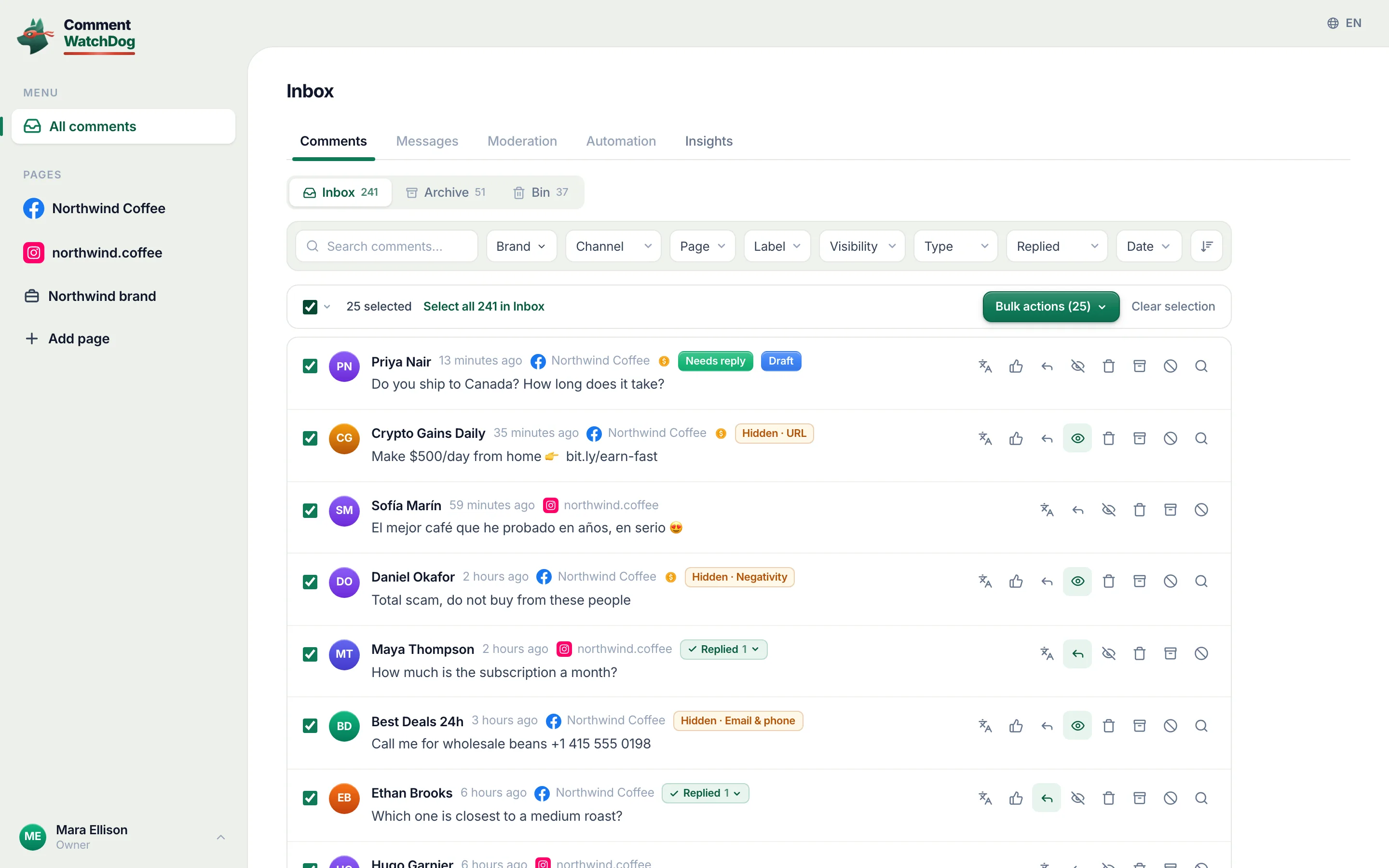Uncheck Sofía Marín's comment
This screenshot has width=1389, height=868.
(310, 510)
